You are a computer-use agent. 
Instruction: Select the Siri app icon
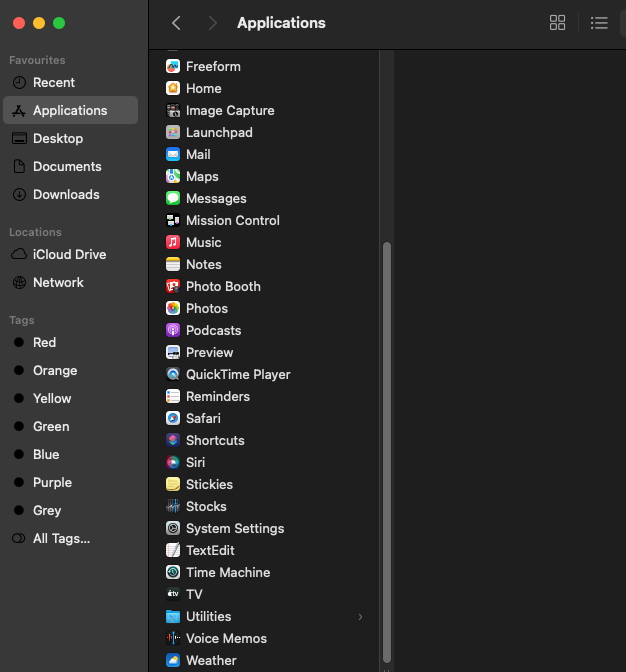[x=173, y=462]
